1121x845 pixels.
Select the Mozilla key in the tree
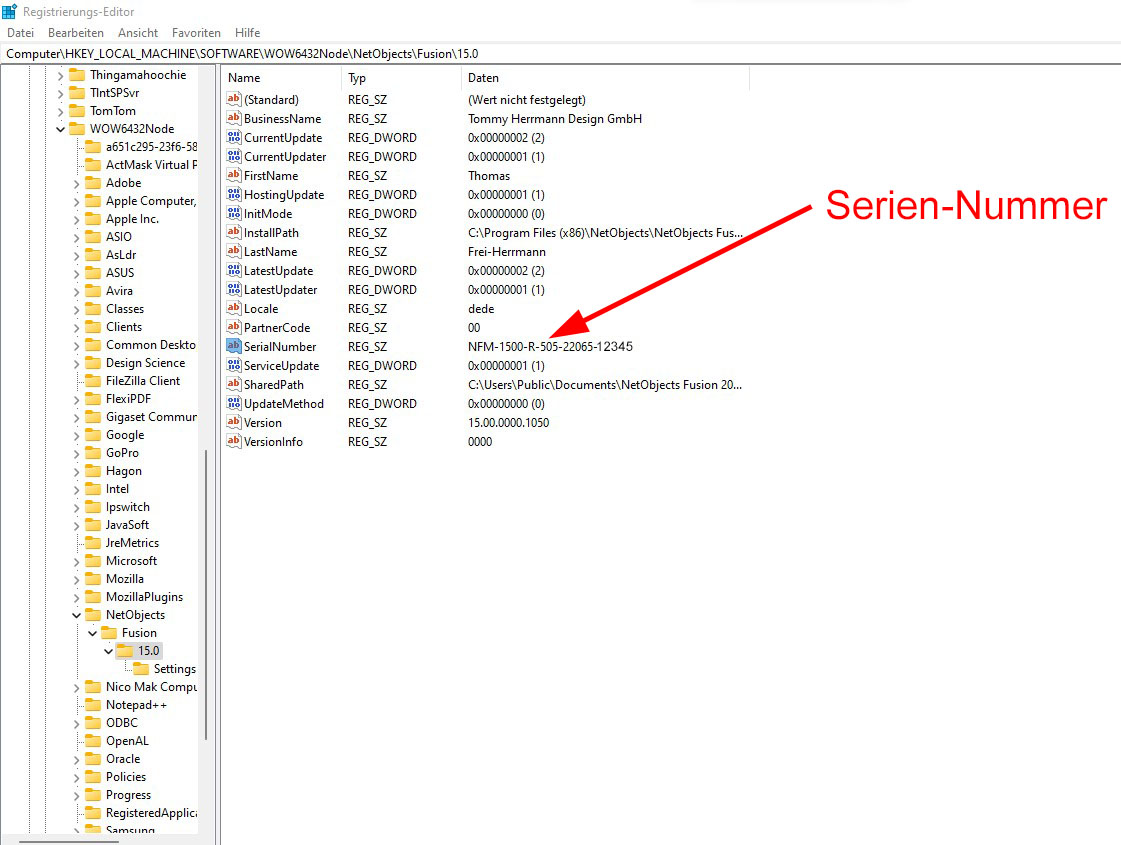(x=124, y=579)
